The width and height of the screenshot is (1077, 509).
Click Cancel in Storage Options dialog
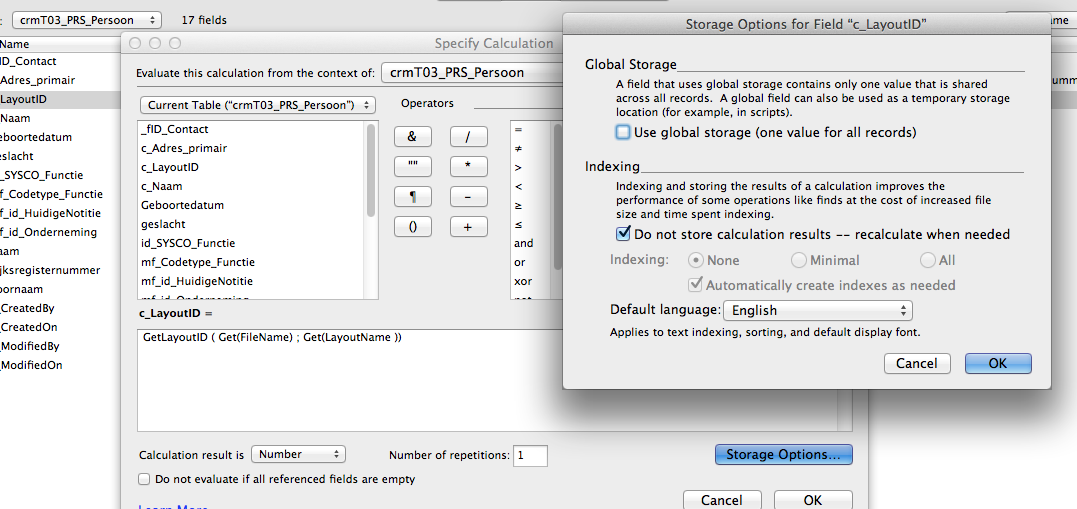click(917, 363)
